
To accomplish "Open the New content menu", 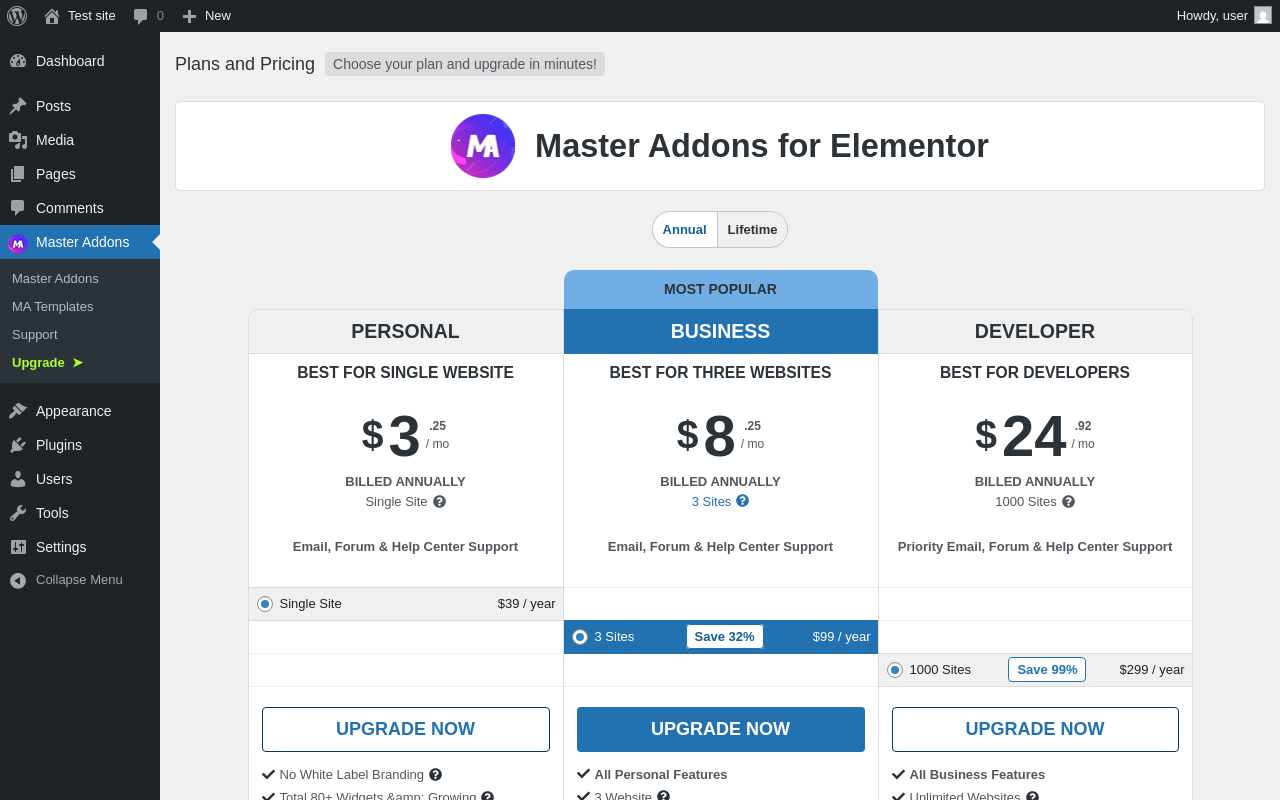I will coord(207,16).
